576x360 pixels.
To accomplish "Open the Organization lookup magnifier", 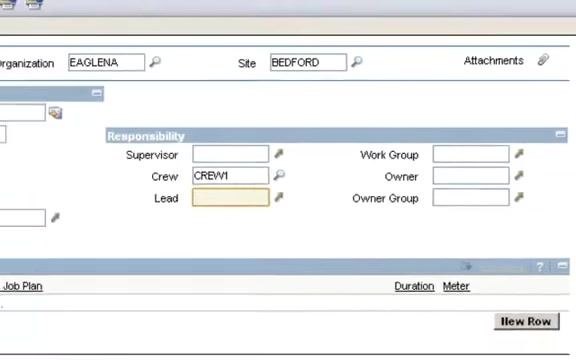I will 155,61.
